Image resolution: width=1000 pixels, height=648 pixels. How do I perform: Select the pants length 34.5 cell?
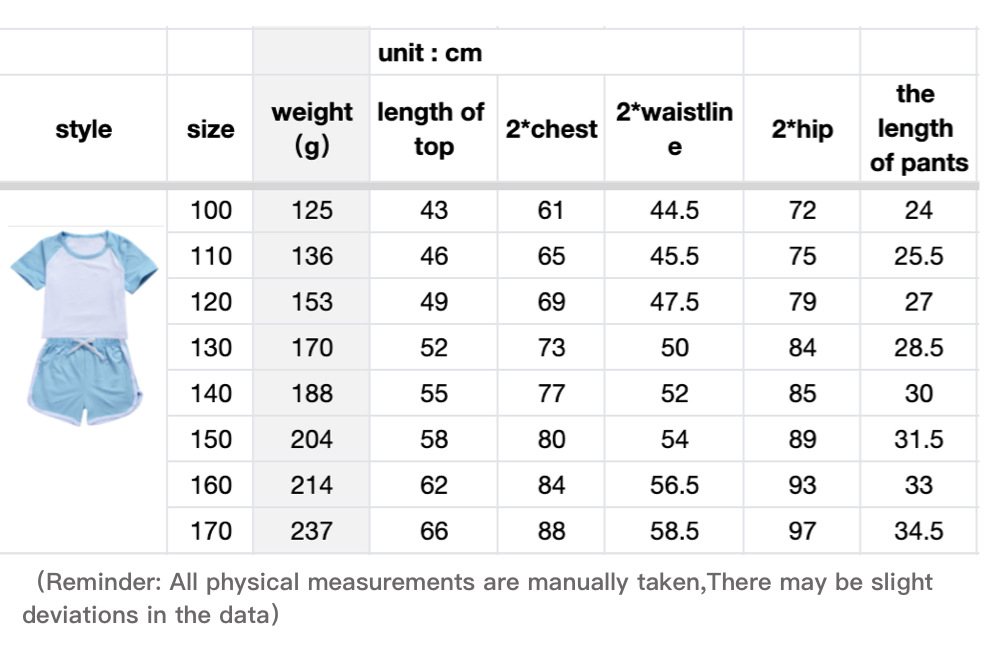click(x=918, y=530)
